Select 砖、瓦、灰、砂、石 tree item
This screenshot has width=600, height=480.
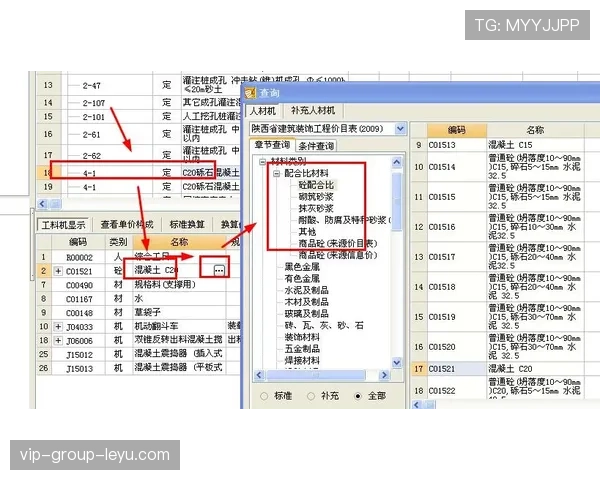pos(324,325)
